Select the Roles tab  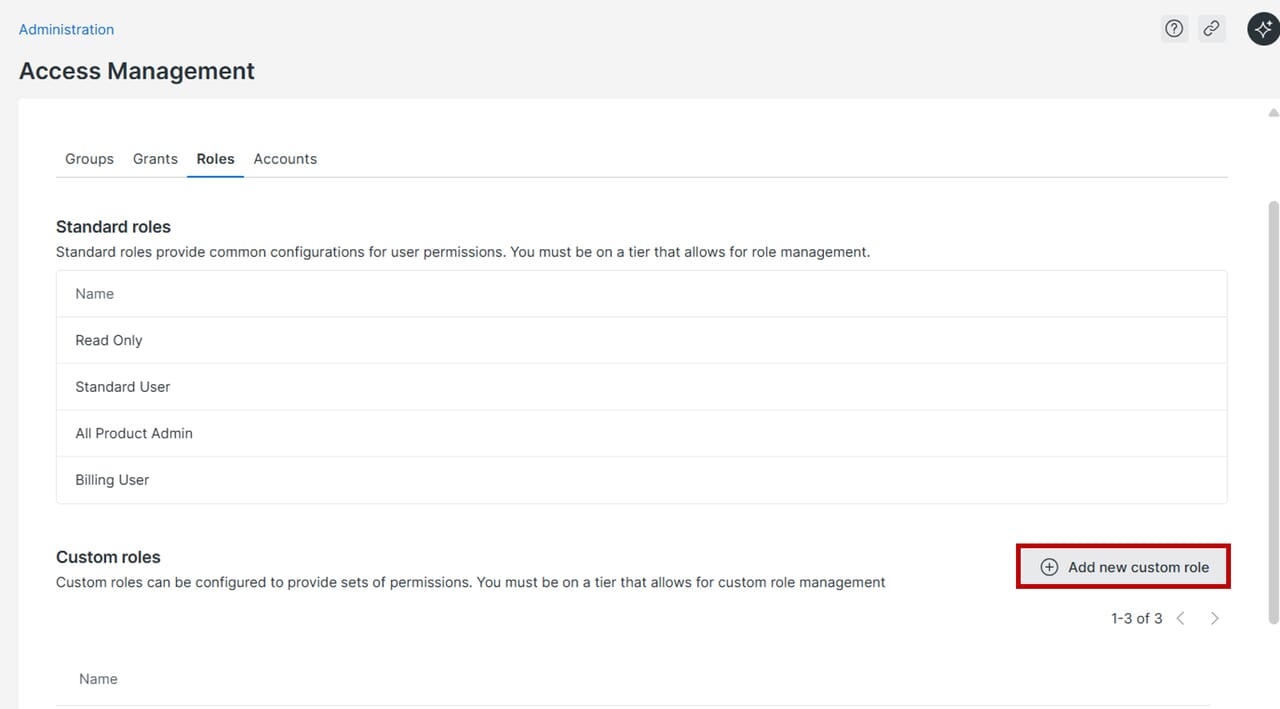coord(215,159)
